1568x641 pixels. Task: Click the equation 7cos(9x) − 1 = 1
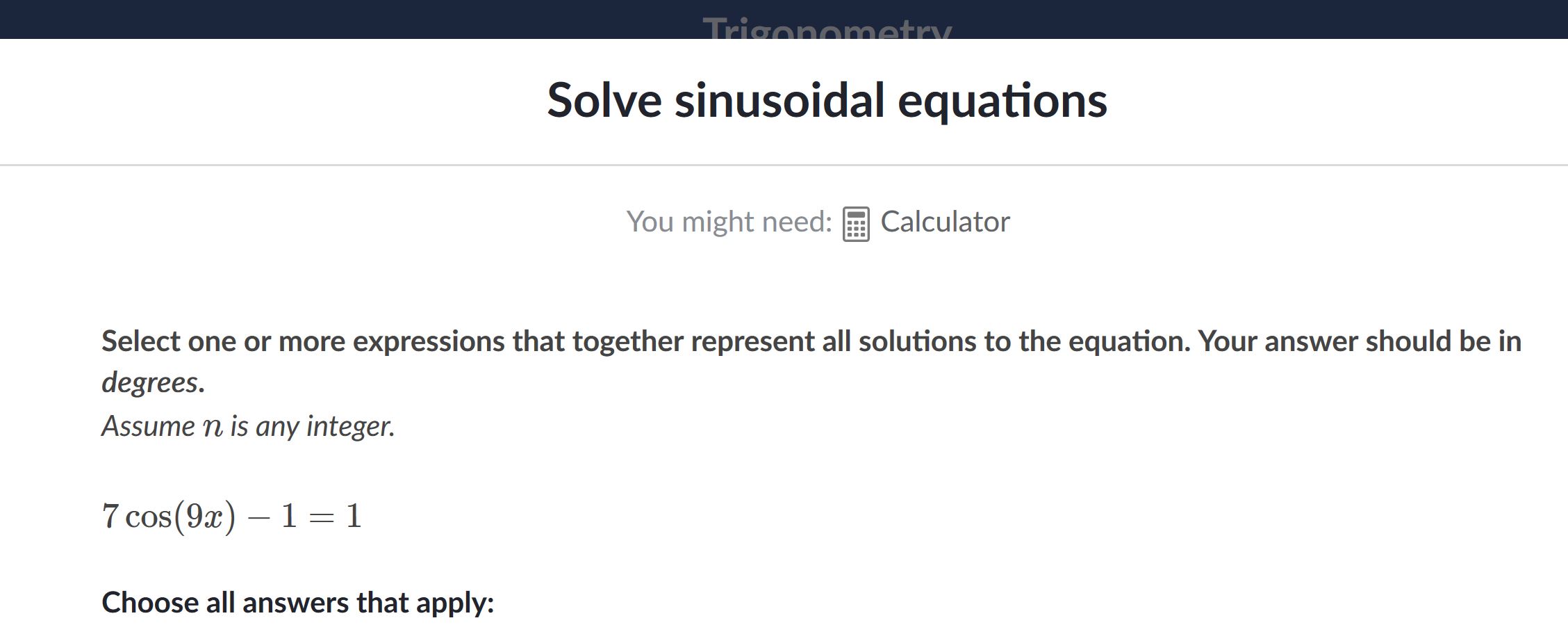click(232, 516)
